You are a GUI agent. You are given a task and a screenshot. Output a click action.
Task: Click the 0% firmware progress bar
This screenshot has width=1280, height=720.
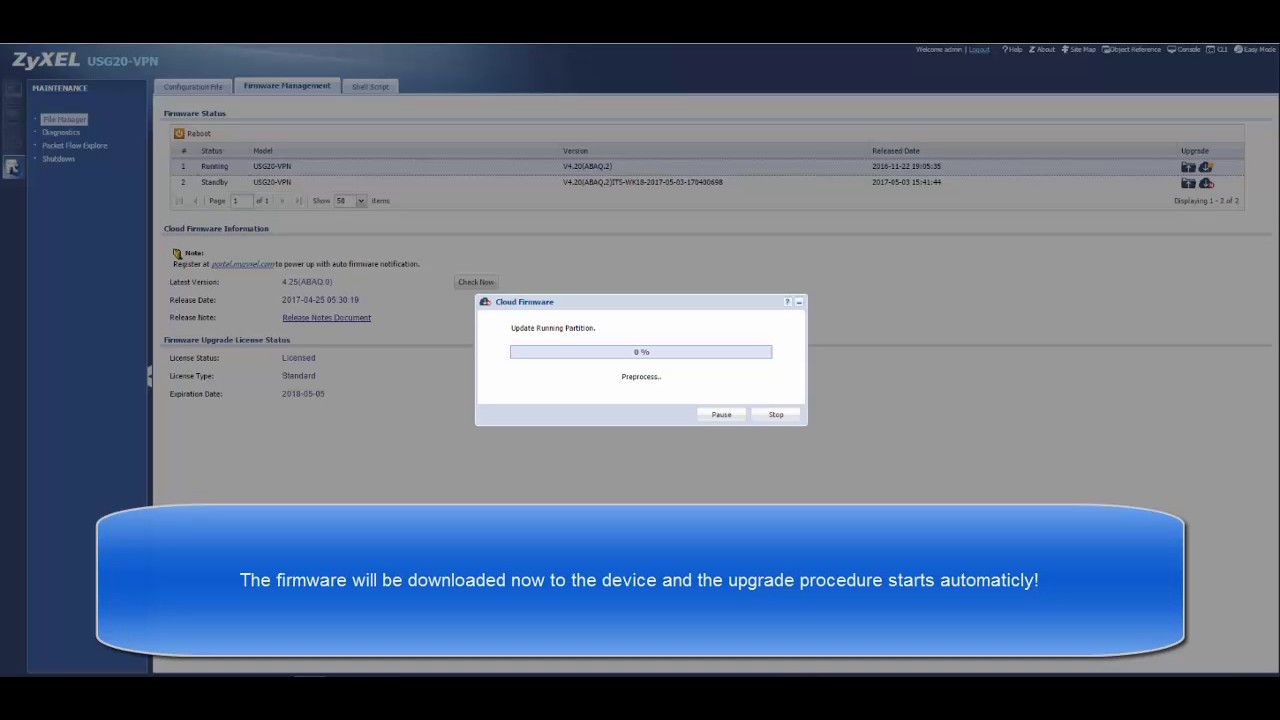pos(641,352)
